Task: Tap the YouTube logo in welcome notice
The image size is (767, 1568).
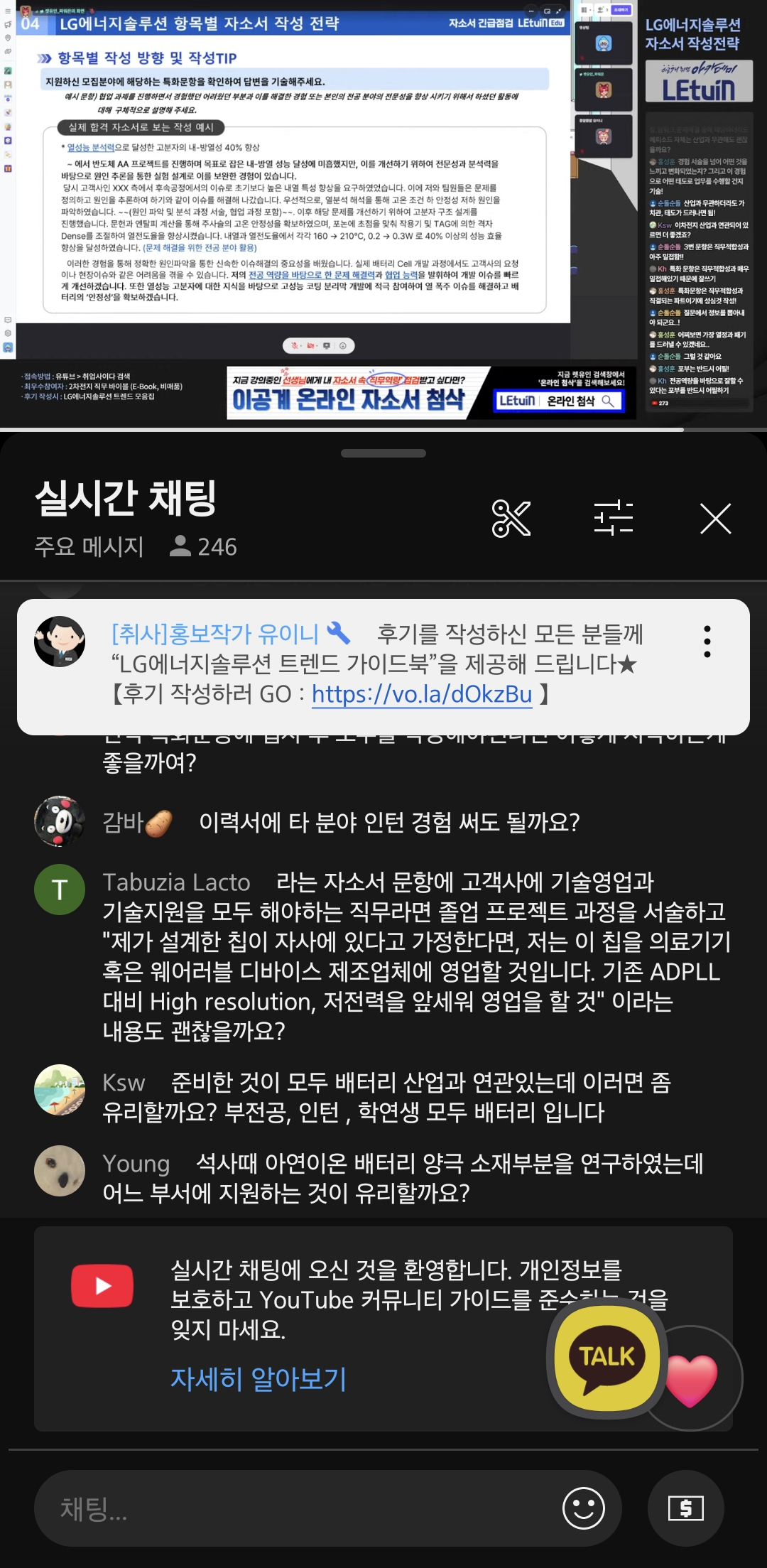Action: pos(102,1286)
